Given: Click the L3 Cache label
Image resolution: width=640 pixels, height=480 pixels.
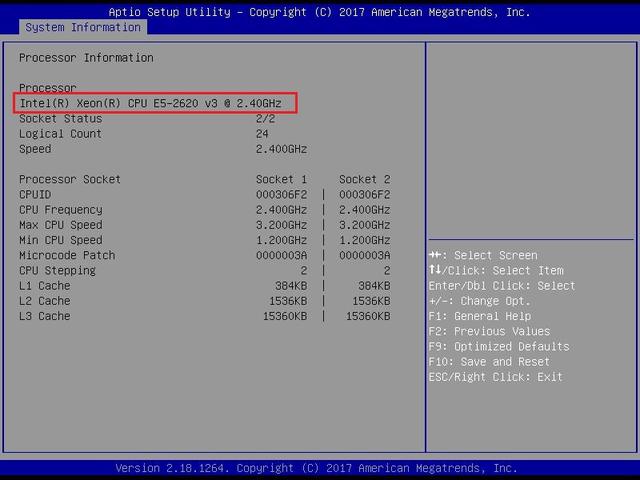Looking at the screenshot, I should point(45,316).
